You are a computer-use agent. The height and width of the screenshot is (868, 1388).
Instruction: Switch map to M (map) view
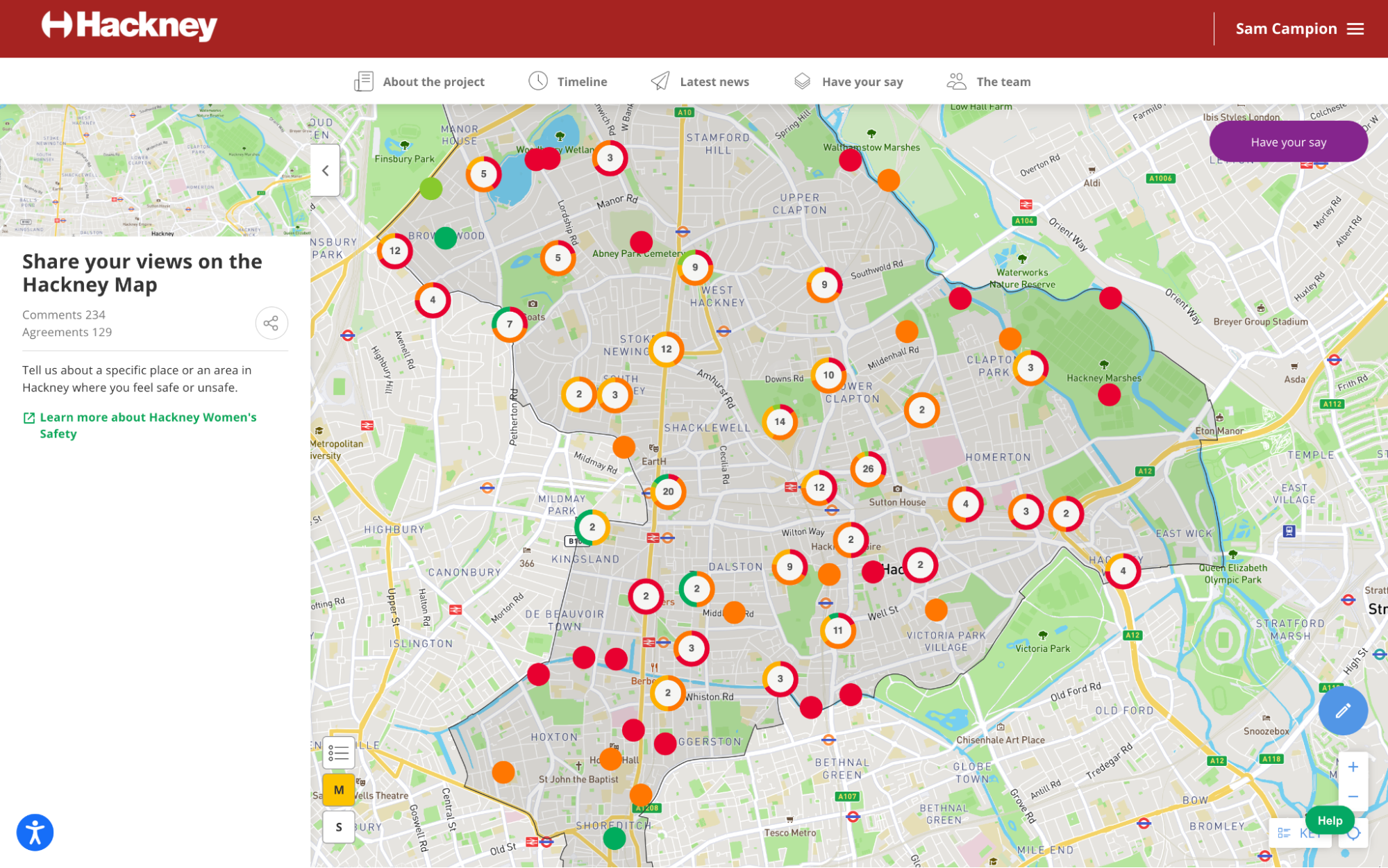339,790
